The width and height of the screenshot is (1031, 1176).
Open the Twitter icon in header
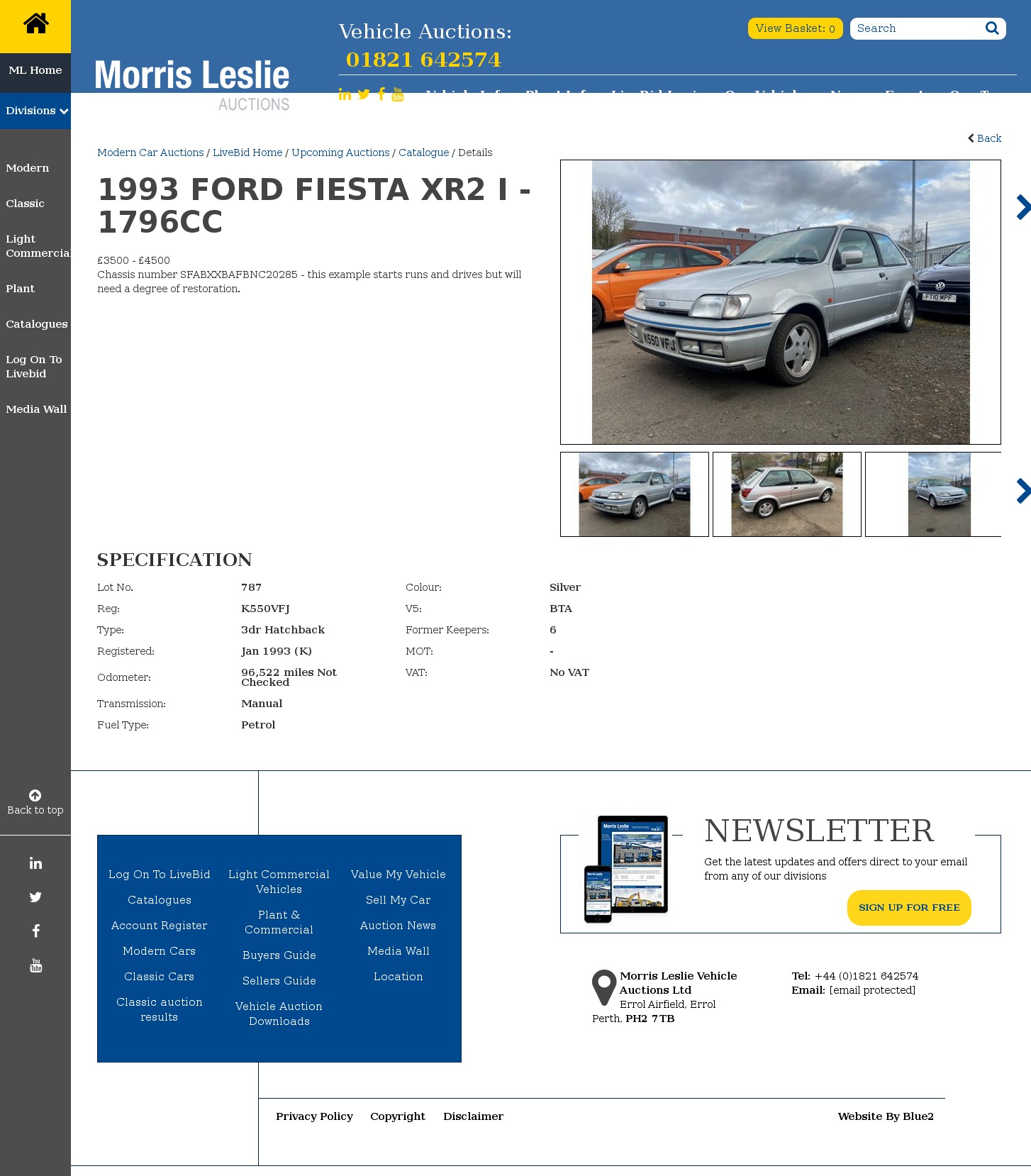364,94
